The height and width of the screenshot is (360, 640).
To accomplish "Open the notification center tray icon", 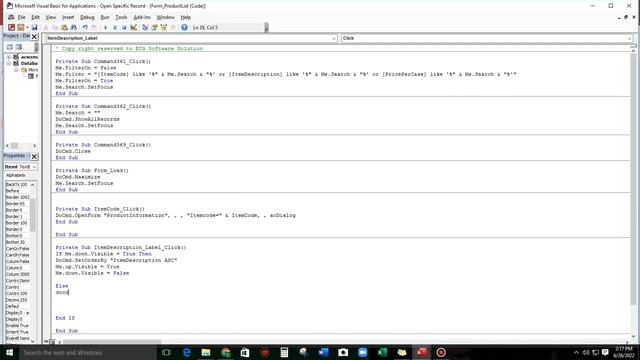I will pos(605,352).
